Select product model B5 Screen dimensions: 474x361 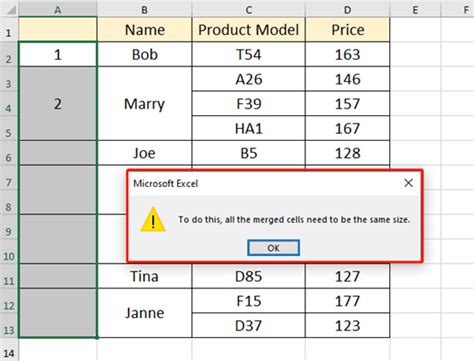click(248, 153)
